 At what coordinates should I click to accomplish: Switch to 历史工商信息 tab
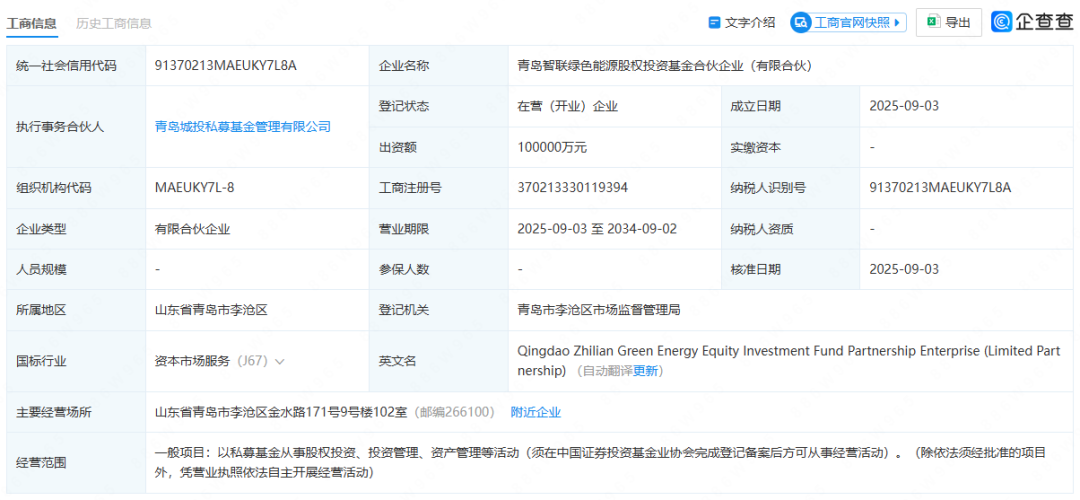tap(114, 23)
